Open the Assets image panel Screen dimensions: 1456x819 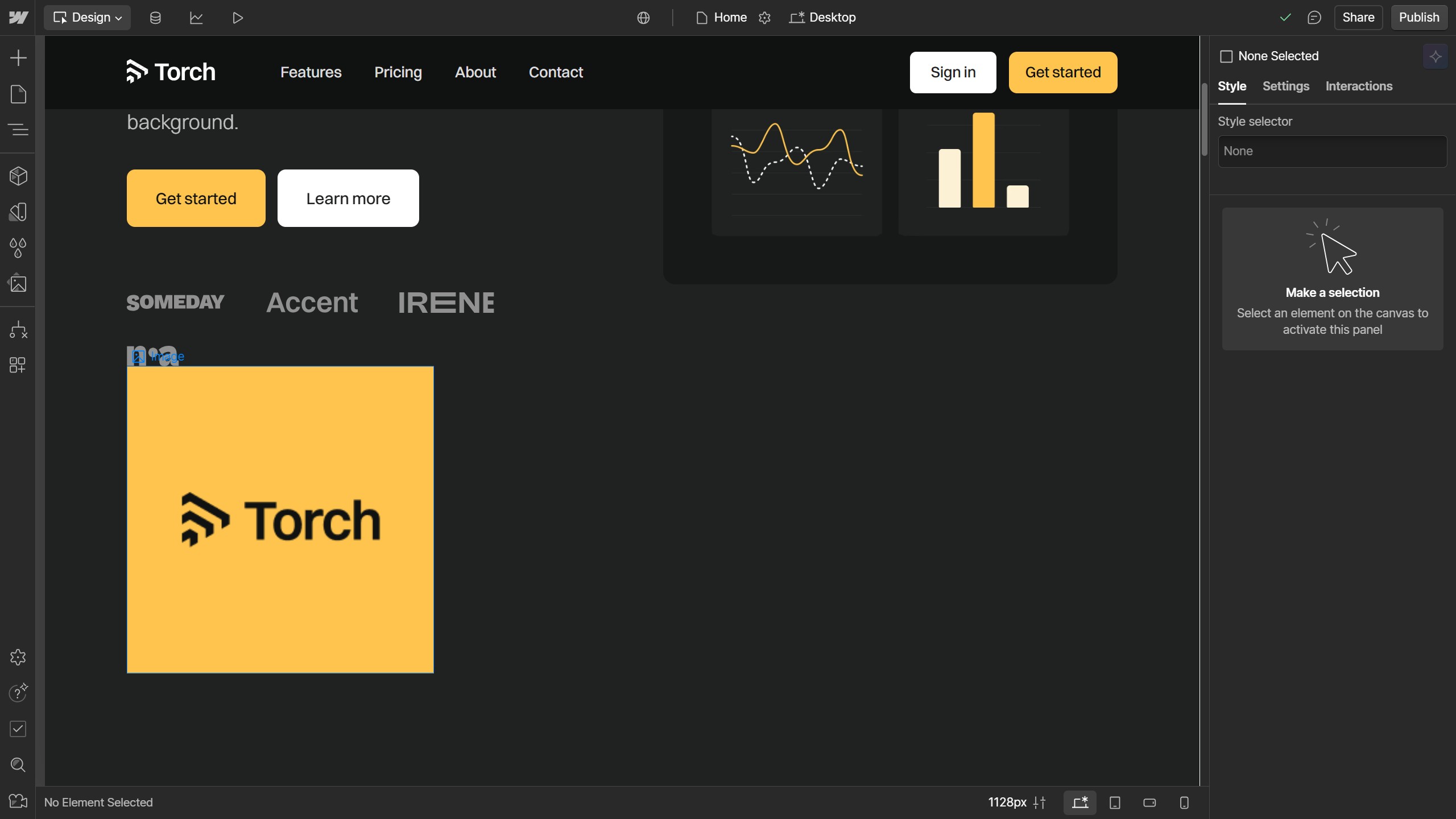click(x=18, y=283)
